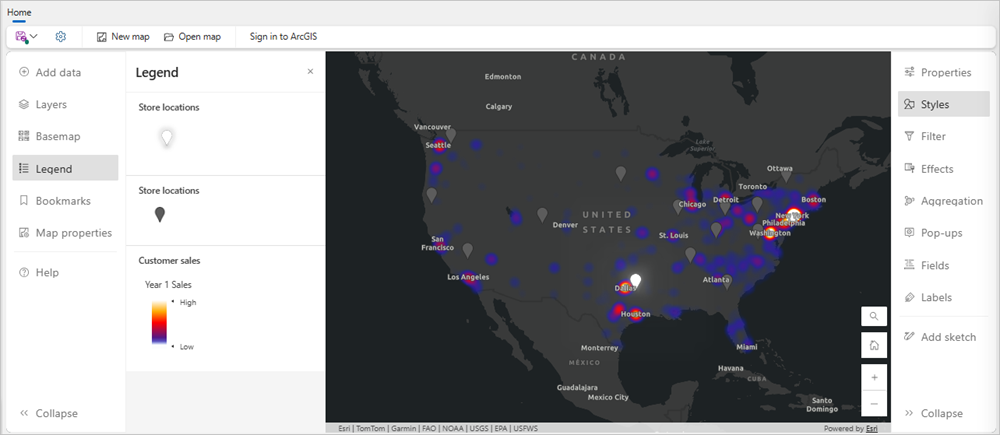Click the gray store pin near Atlanta
1000x435 pixels.
(726, 282)
